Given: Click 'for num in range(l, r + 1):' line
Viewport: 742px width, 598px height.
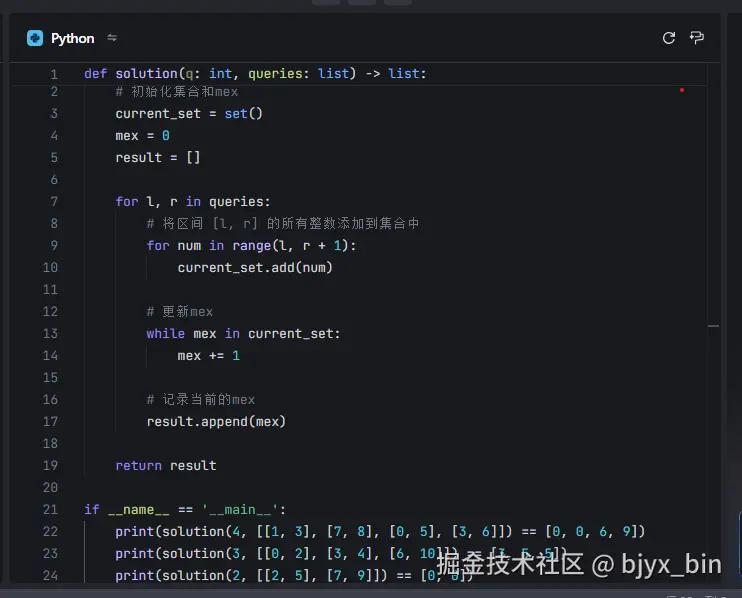Looking at the screenshot, I should [251, 246].
